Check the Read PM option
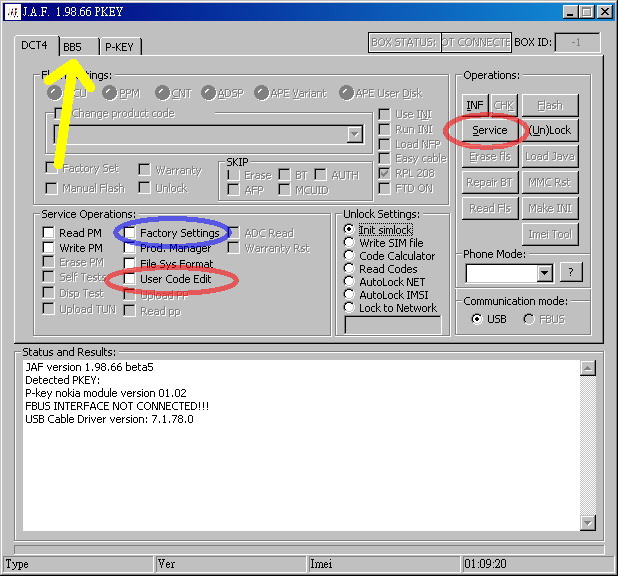618x576 pixels. coord(49,233)
